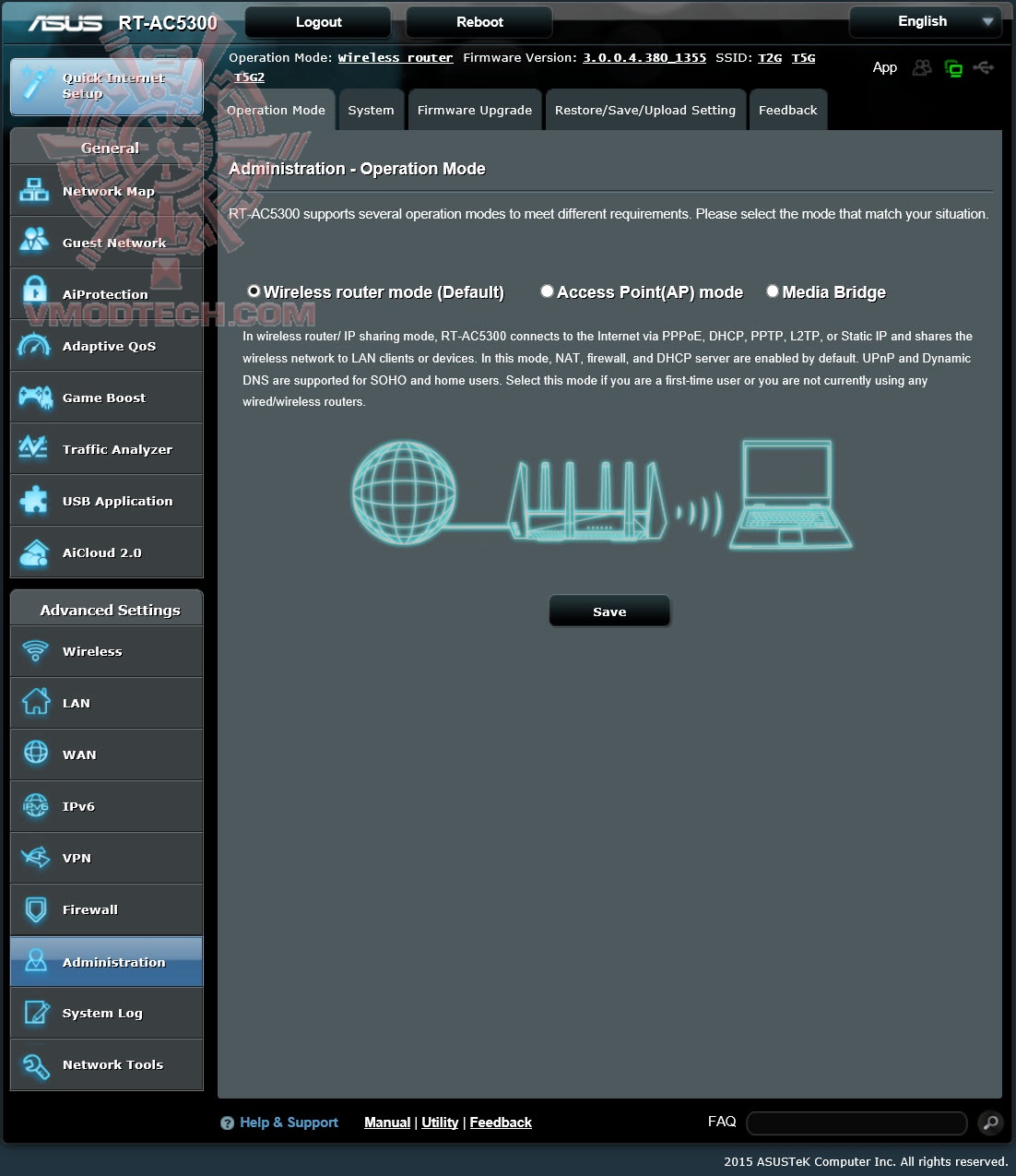
Task: Open the Restore/Save/Upload Setting tab
Action: 645,110
